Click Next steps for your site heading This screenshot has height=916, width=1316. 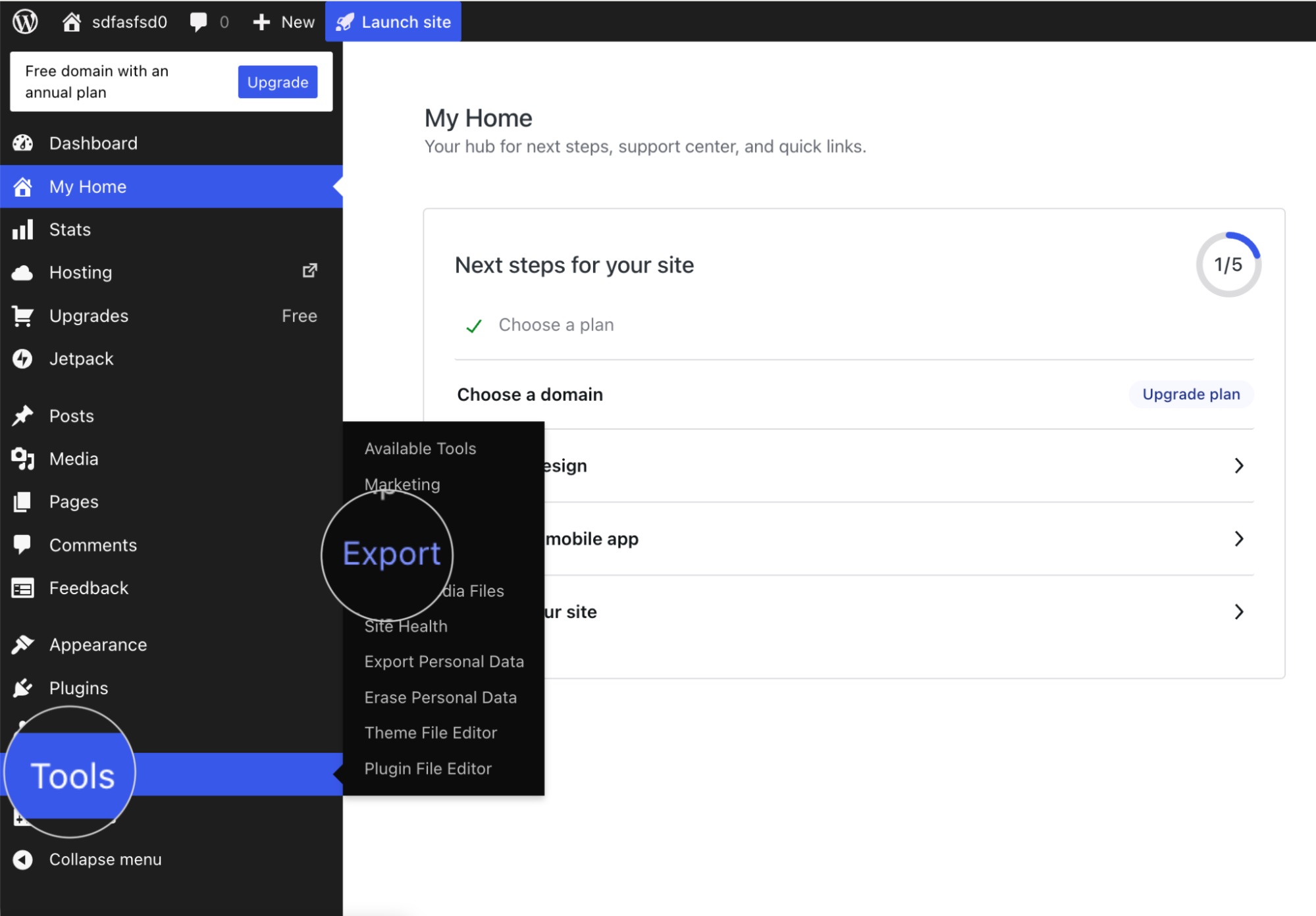[x=574, y=265]
